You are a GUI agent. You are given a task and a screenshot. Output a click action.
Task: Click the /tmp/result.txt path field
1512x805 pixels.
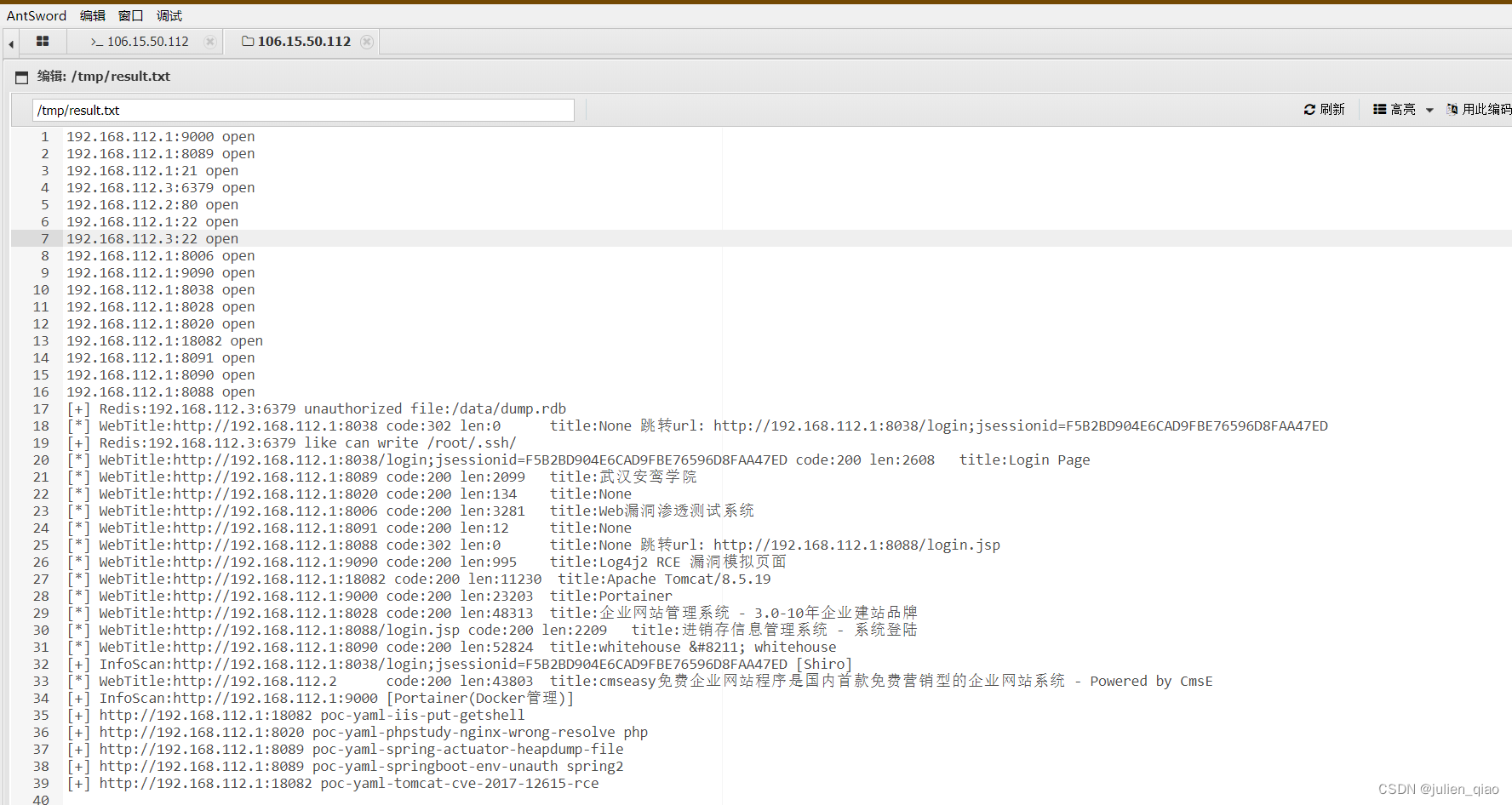pyautogui.click(x=303, y=110)
